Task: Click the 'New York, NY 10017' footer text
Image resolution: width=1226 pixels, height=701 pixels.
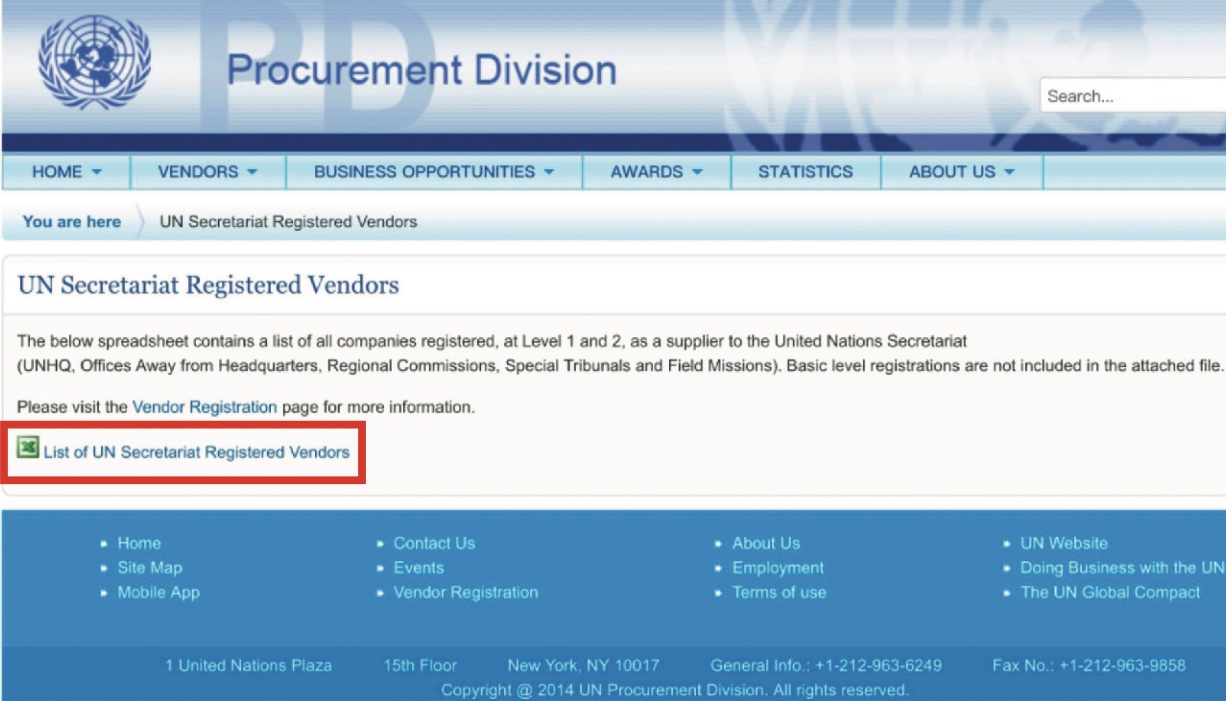Action: [x=583, y=665]
